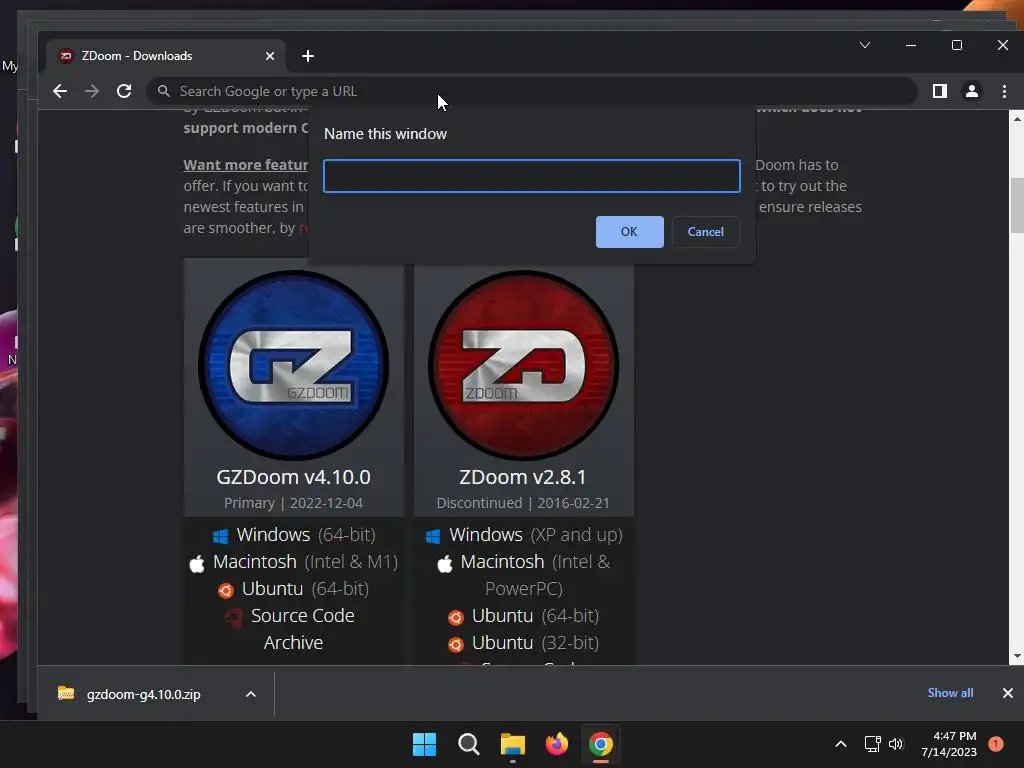The width and height of the screenshot is (1024, 768).
Task: Open the taskbar clock and date
Action: click(949, 744)
